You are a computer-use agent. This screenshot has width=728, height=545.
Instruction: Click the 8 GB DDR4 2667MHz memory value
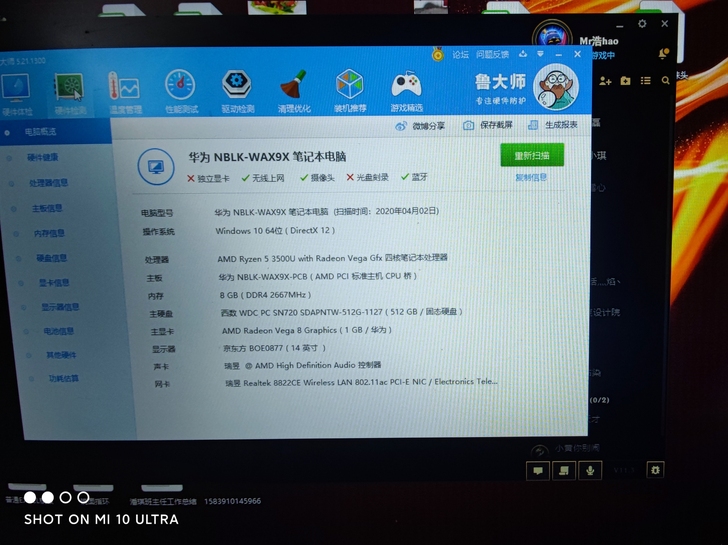[x=265, y=295]
